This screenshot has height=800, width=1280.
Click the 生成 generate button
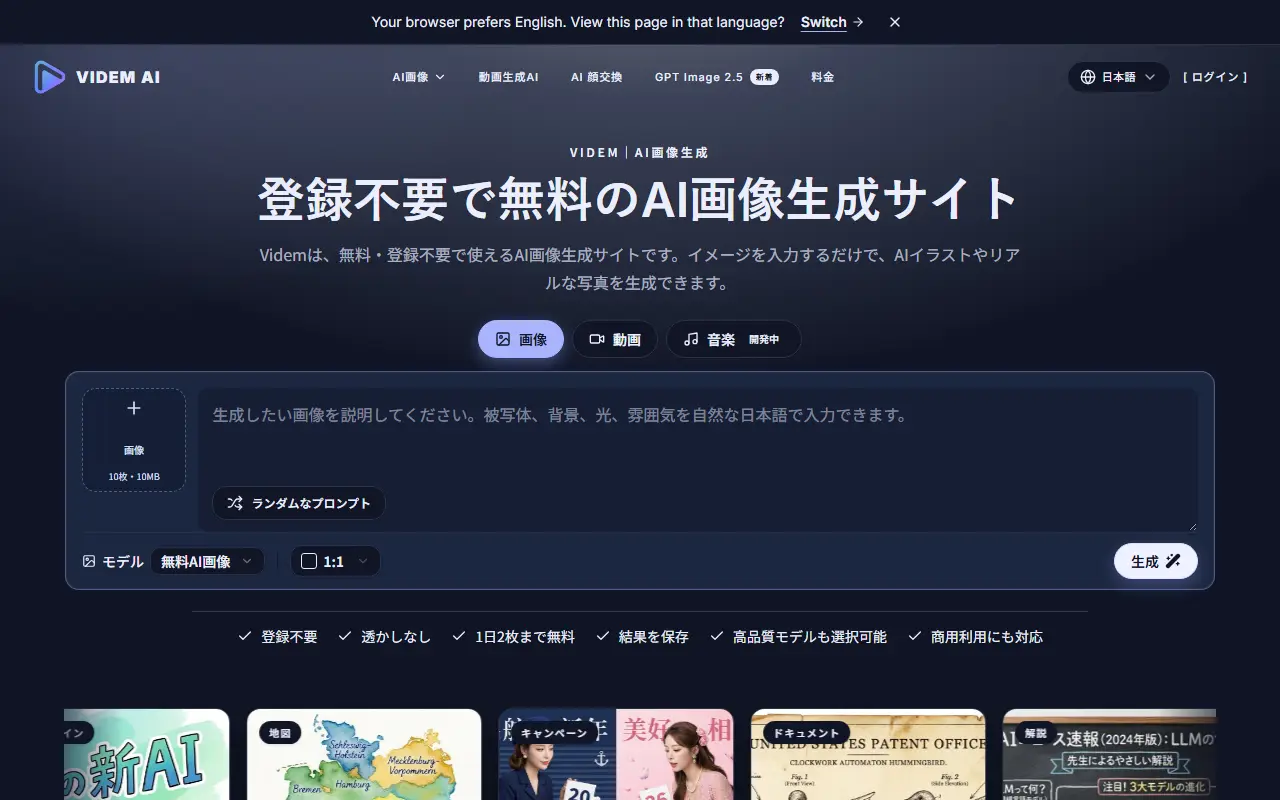click(1156, 561)
